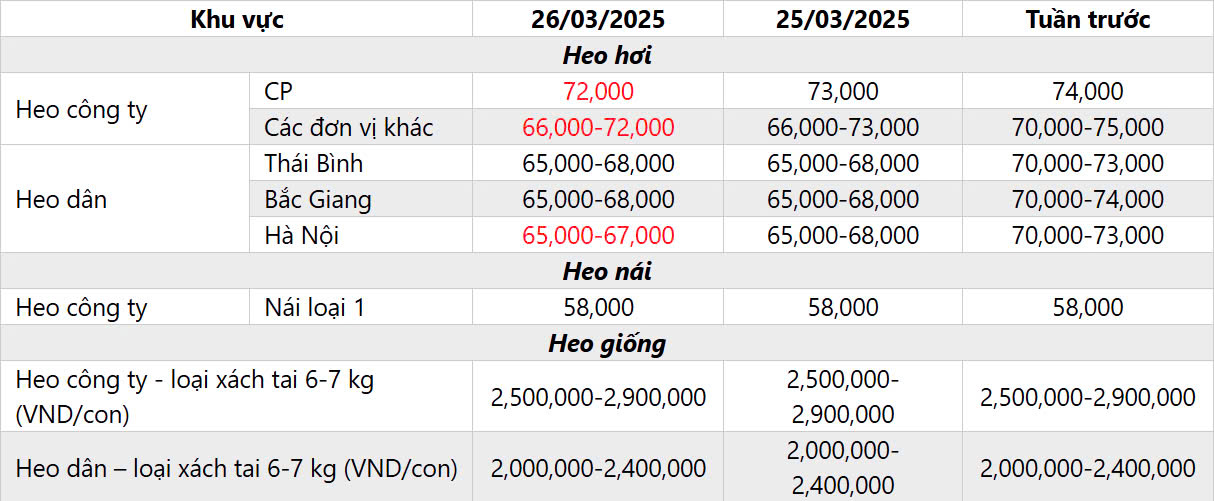Click the "Các đơn vị khác" row label
This screenshot has width=1214, height=501.
click(x=349, y=128)
